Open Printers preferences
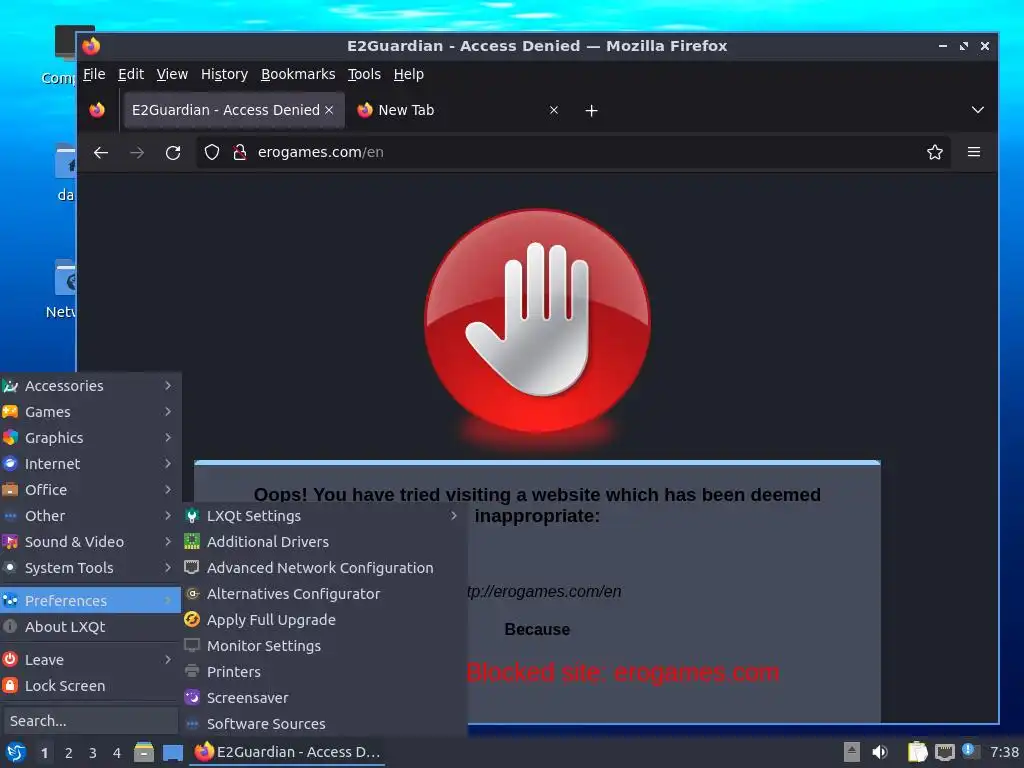The image size is (1024, 768). [324, 672]
